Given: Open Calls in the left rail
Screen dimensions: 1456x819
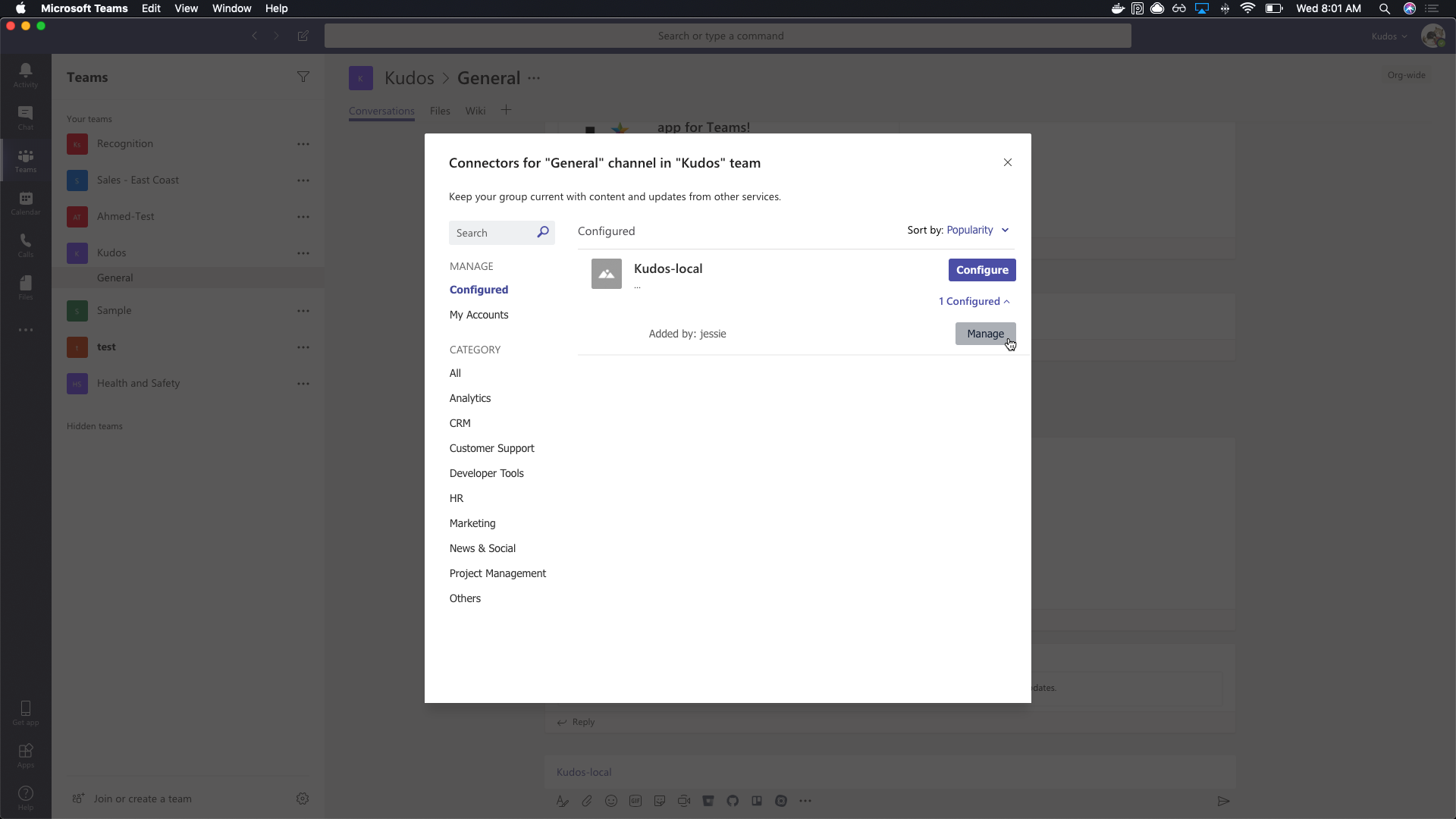Looking at the screenshot, I should (26, 245).
